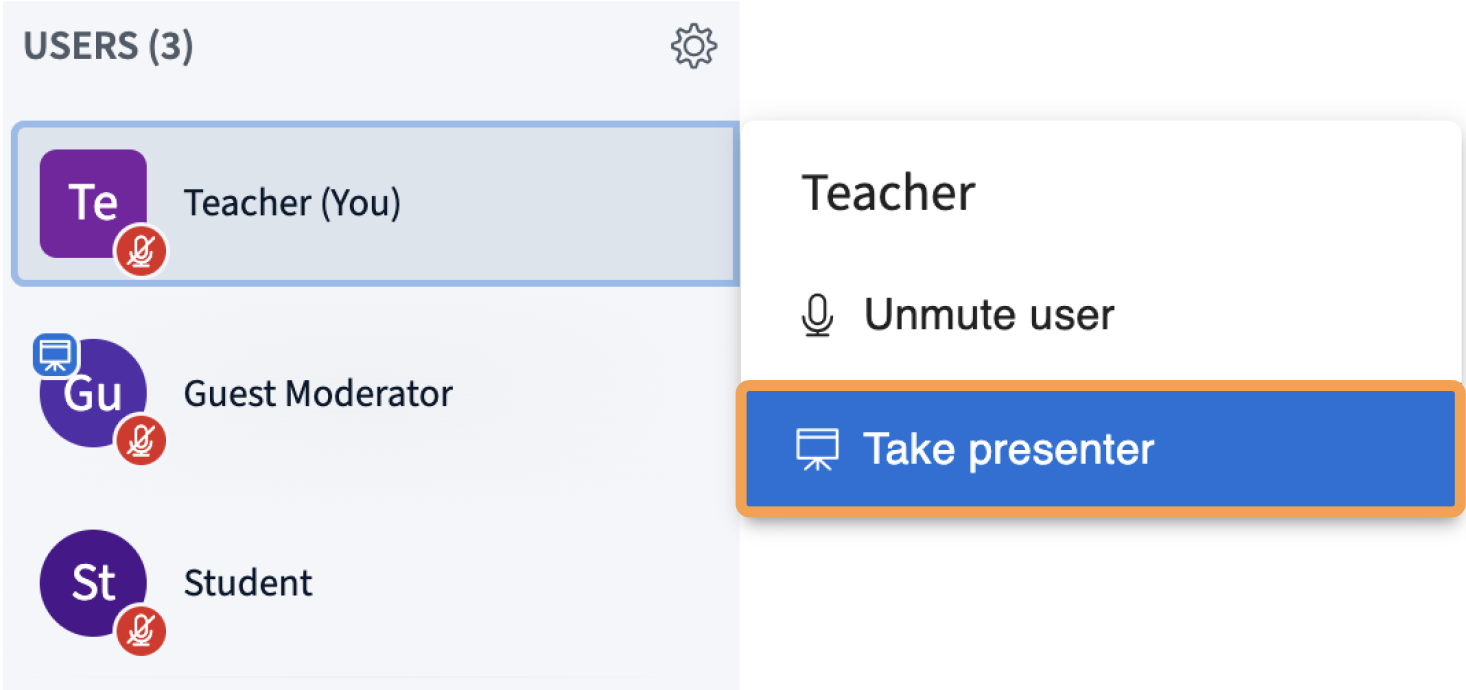Click the muted mic badge on Teacher
This screenshot has width=1466, height=690.
pyautogui.click(x=141, y=251)
